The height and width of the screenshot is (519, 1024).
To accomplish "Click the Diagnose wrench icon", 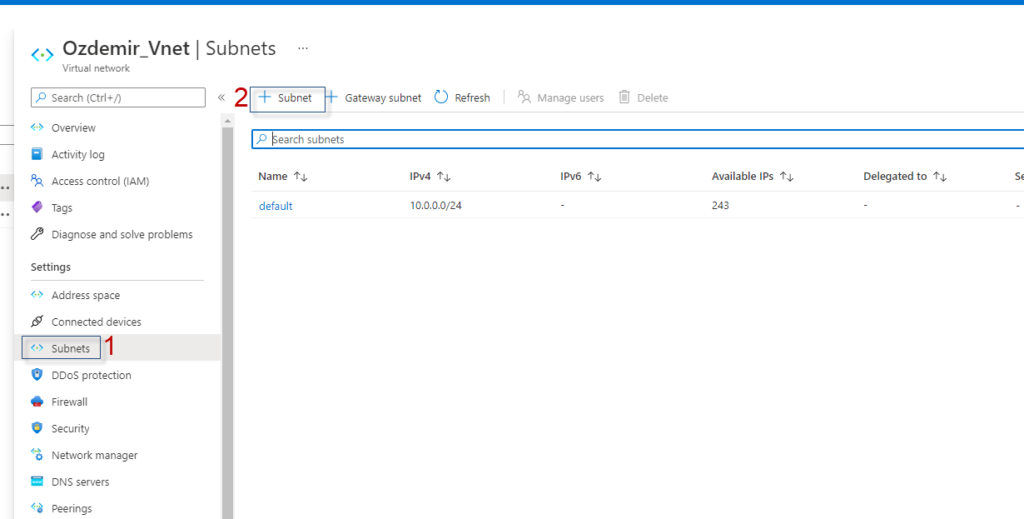I will 37,234.
